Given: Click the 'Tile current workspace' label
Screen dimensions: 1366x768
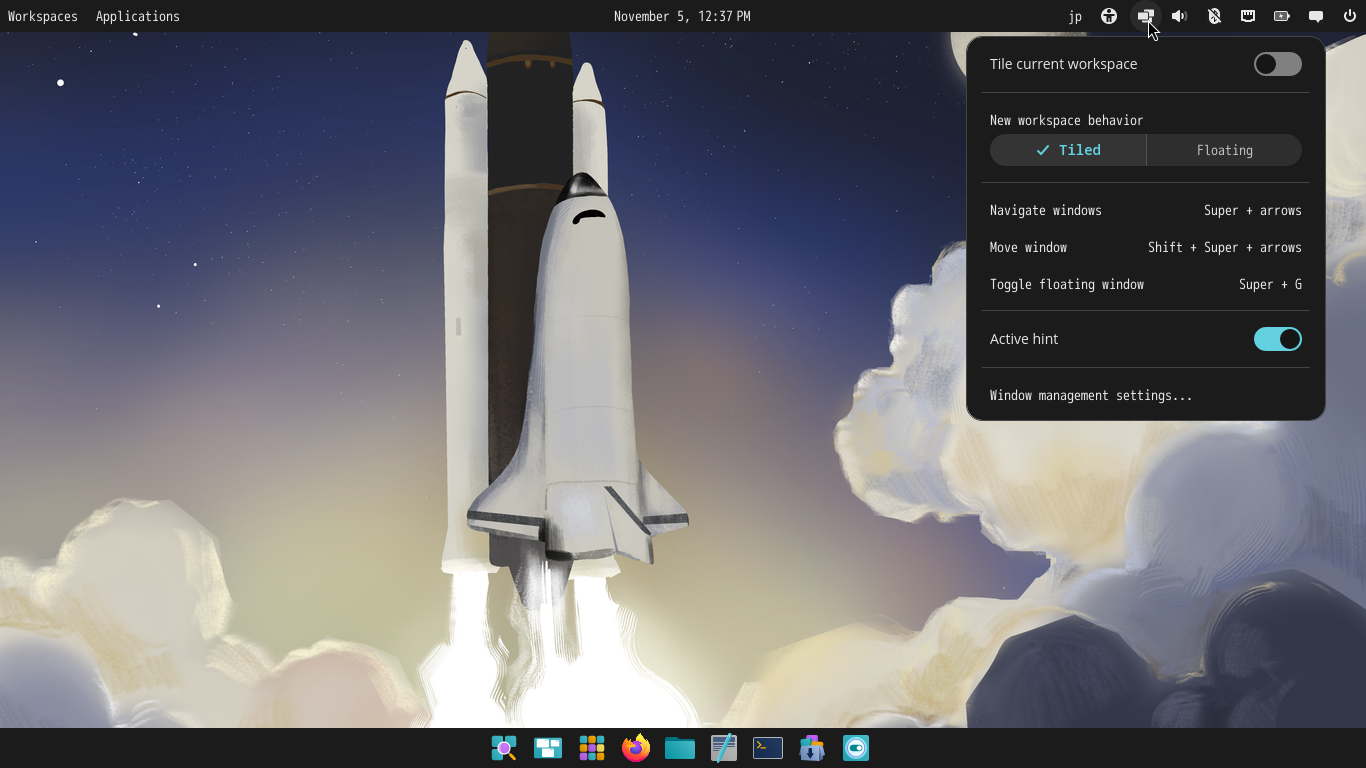Looking at the screenshot, I should click(x=1063, y=64).
